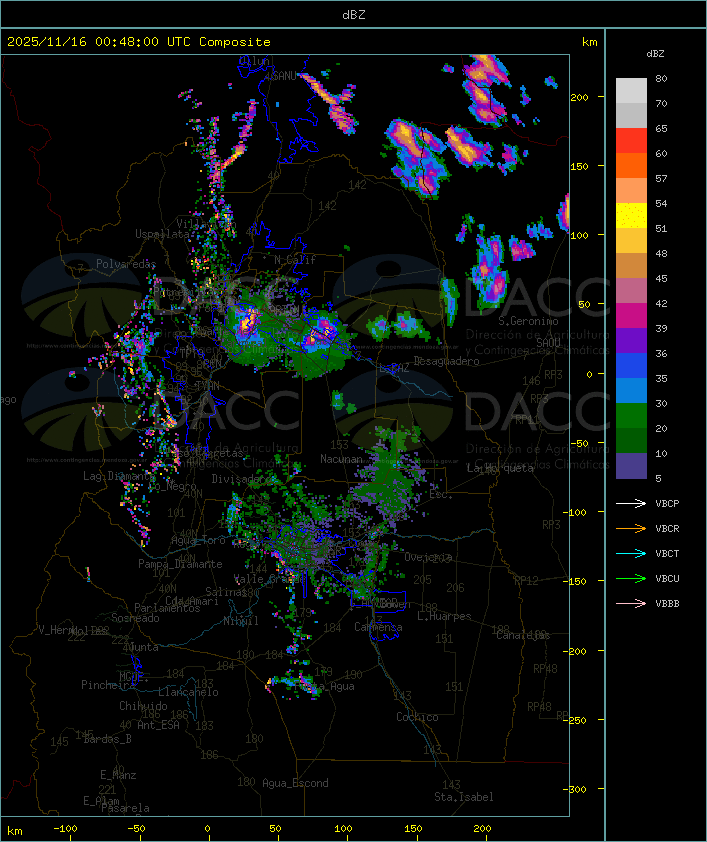Screen dimensions: 707x842
Task: Click the cyan VBCT arrow icon
Action: (631, 553)
